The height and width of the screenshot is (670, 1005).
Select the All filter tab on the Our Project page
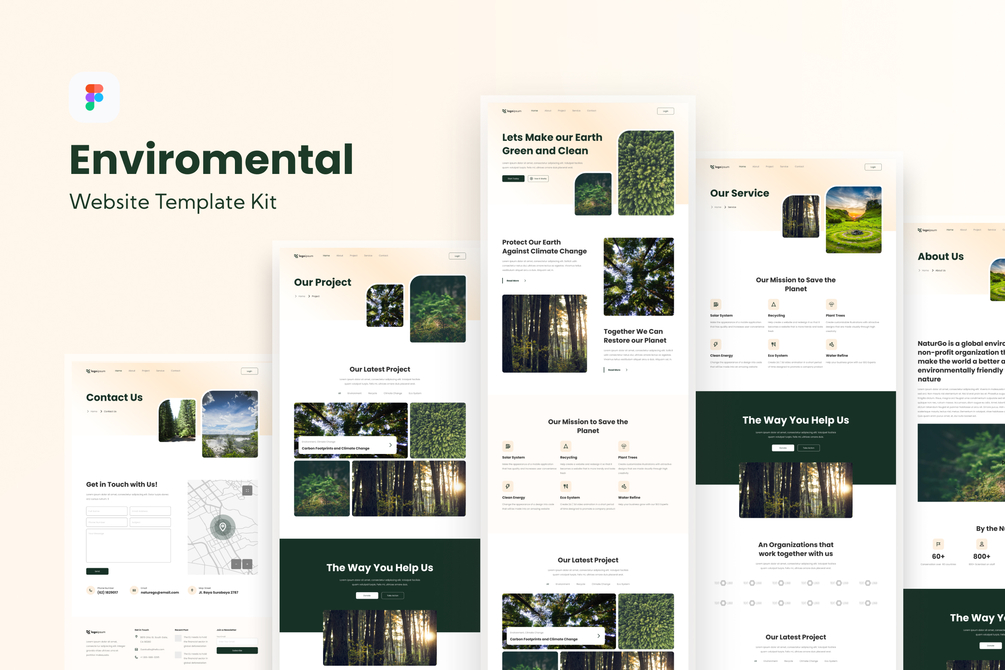[x=340, y=393]
